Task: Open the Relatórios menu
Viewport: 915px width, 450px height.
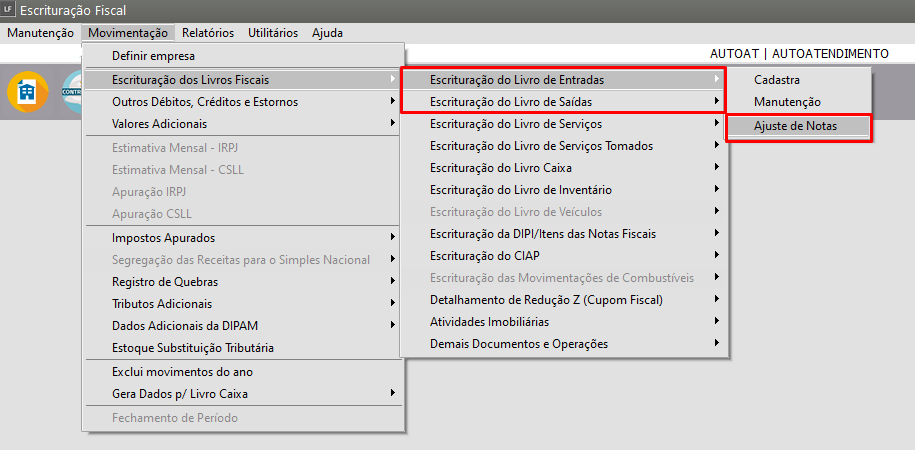Action: (208, 32)
